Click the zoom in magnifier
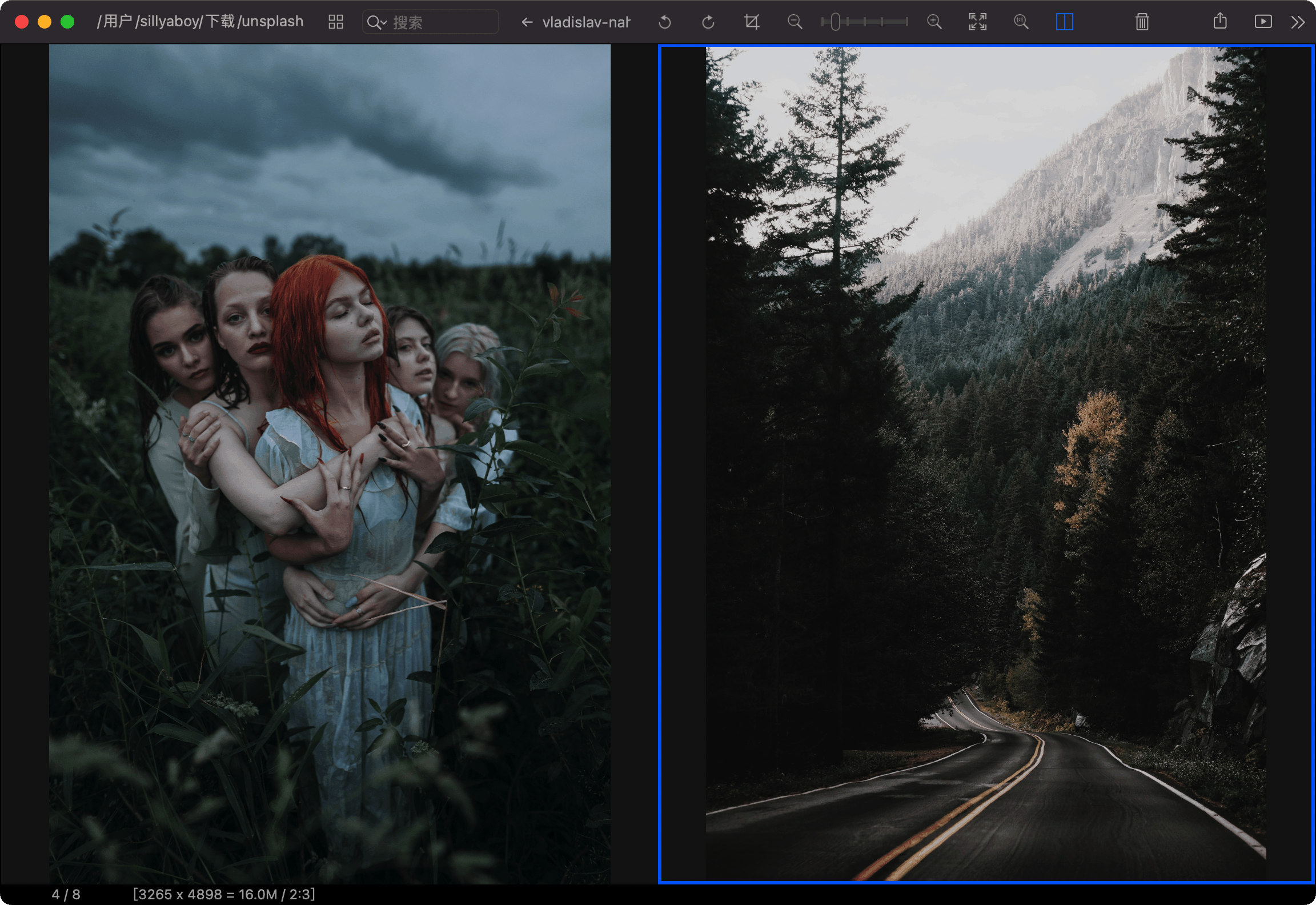The width and height of the screenshot is (1316, 905). [x=934, y=22]
